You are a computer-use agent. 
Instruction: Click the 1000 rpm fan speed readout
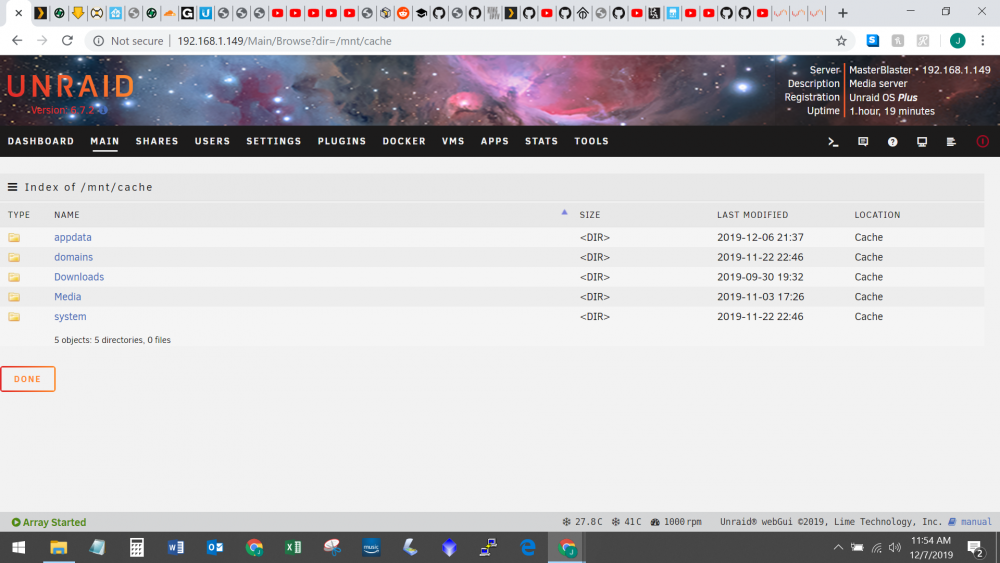click(x=676, y=522)
